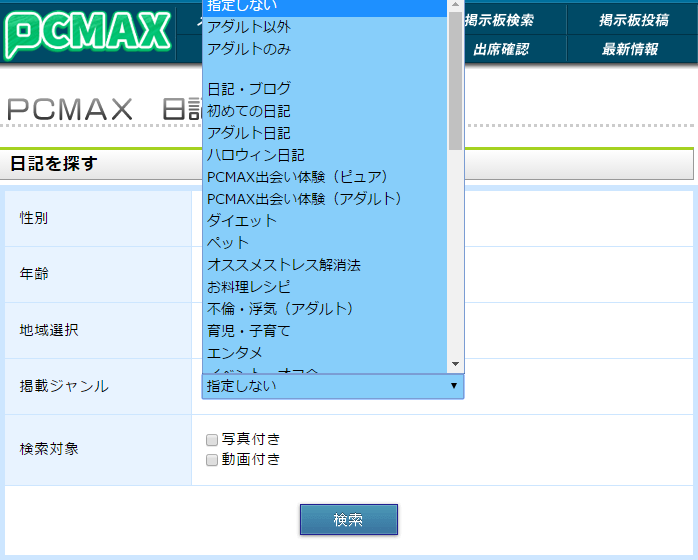Pick 不倫・浮気（アダルト）option

(325, 308)
